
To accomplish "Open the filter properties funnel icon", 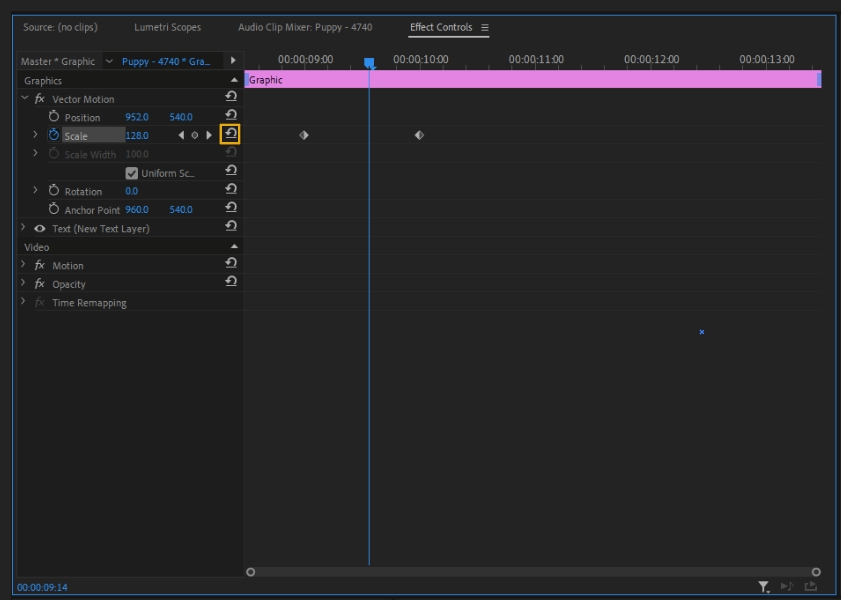I will click(x=763, y=587).
